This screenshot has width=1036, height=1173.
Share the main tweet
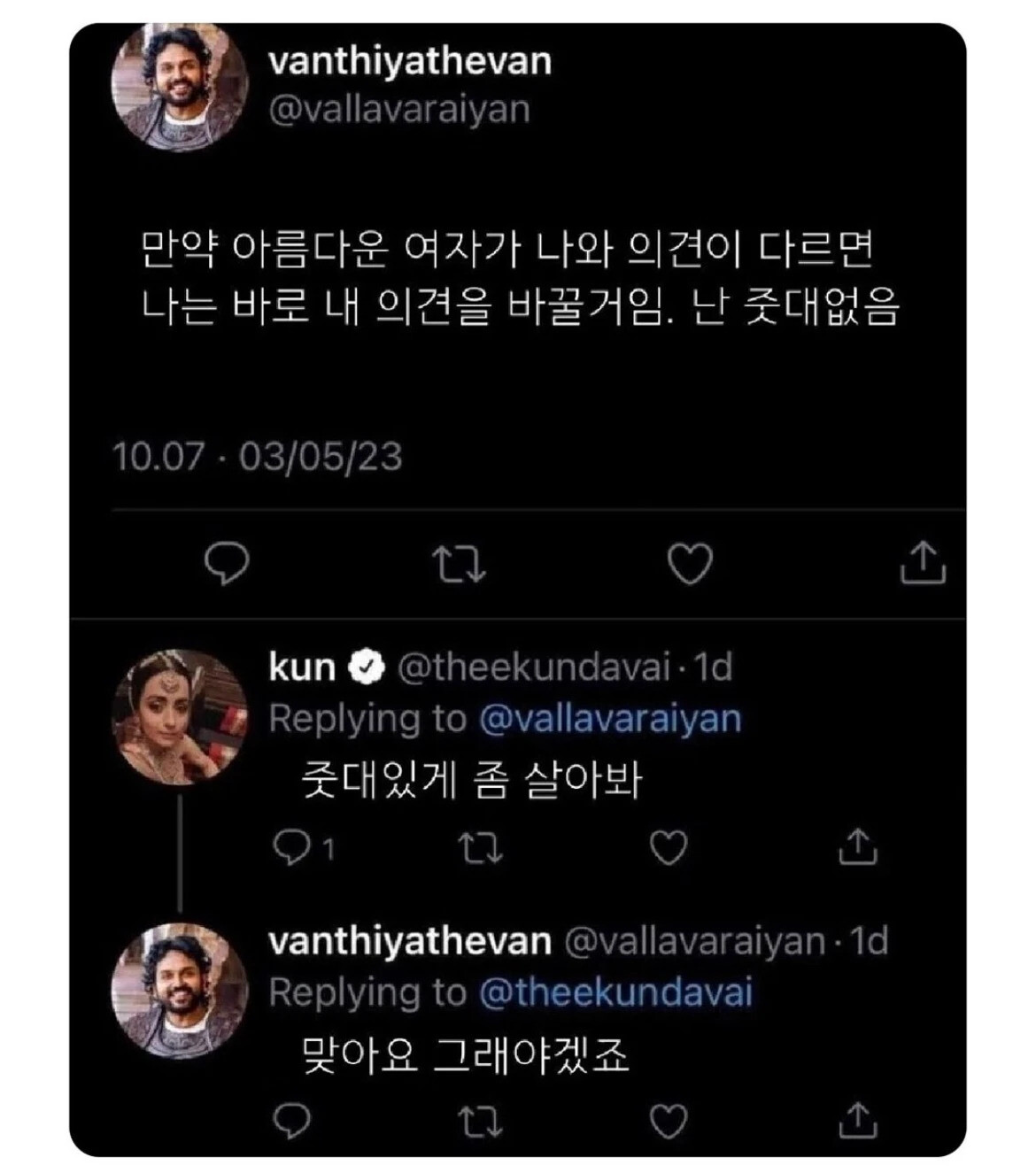(x=924, y=562)
